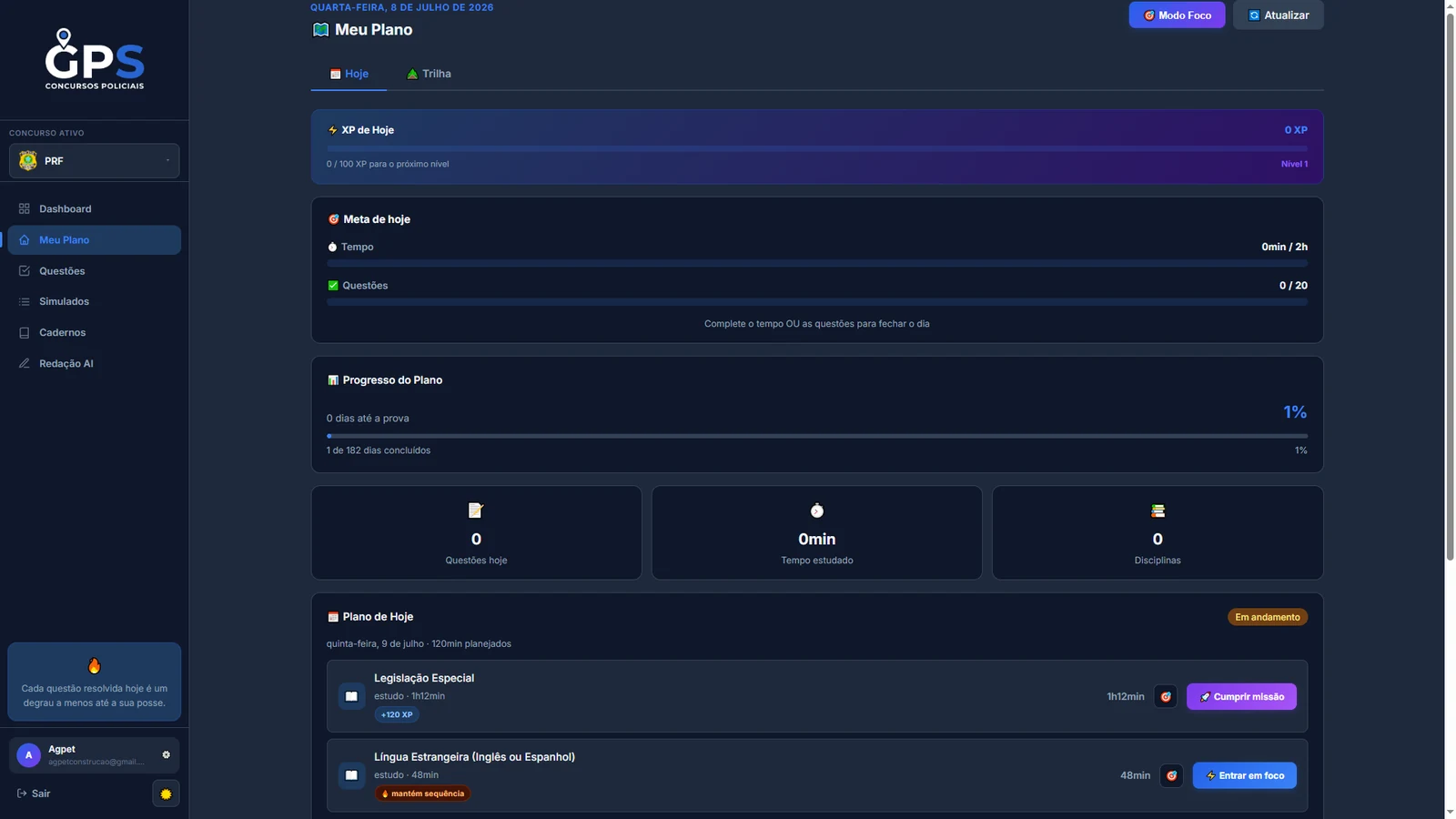Click target icon next to Legislação Especial

point(1166,696)
